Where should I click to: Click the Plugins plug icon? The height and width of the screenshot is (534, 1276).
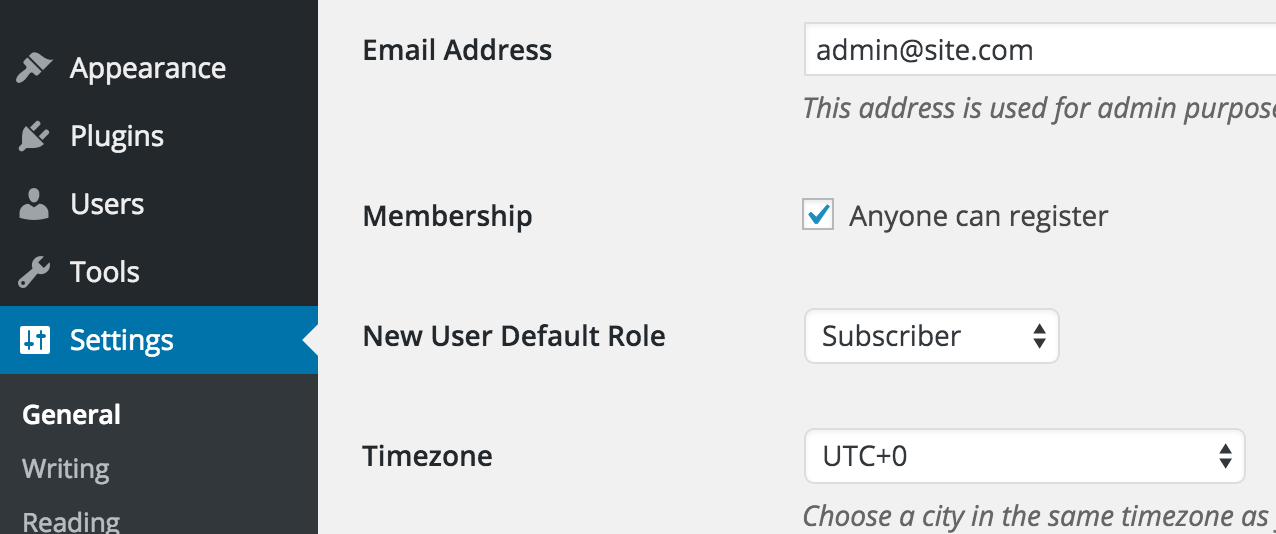tap(35, 136)
